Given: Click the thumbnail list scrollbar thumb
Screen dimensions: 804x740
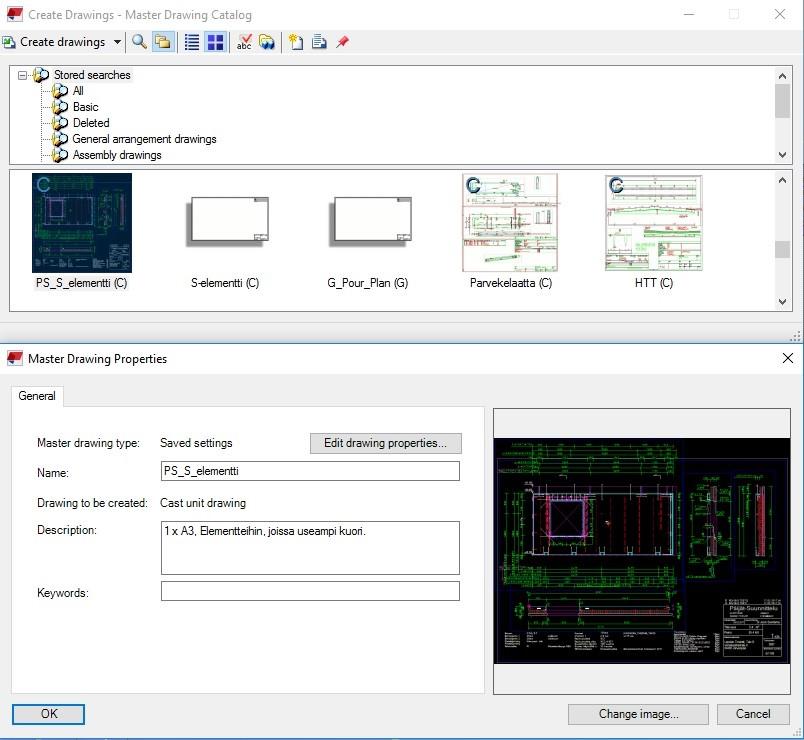Looking at the screenshot, I should (x=782, y=249).
